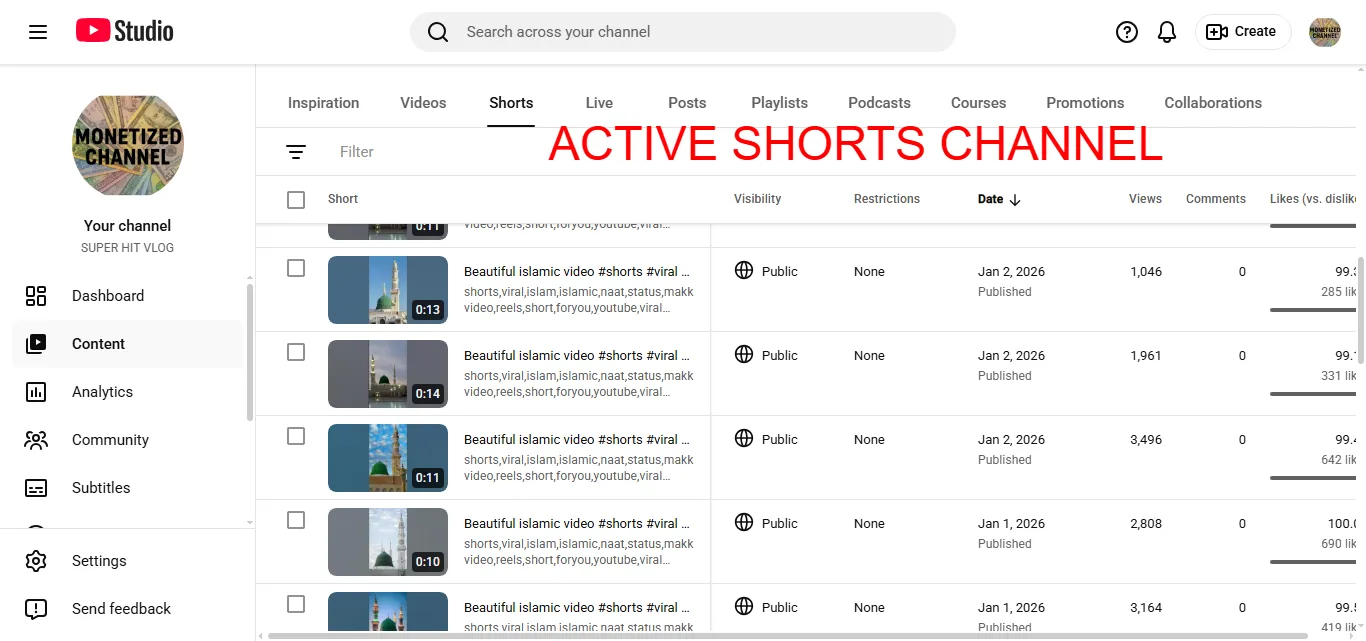Click the title of the 1,046 views short
The width and height of the screenshot is (1366, 641).
[x=577, y=272]
